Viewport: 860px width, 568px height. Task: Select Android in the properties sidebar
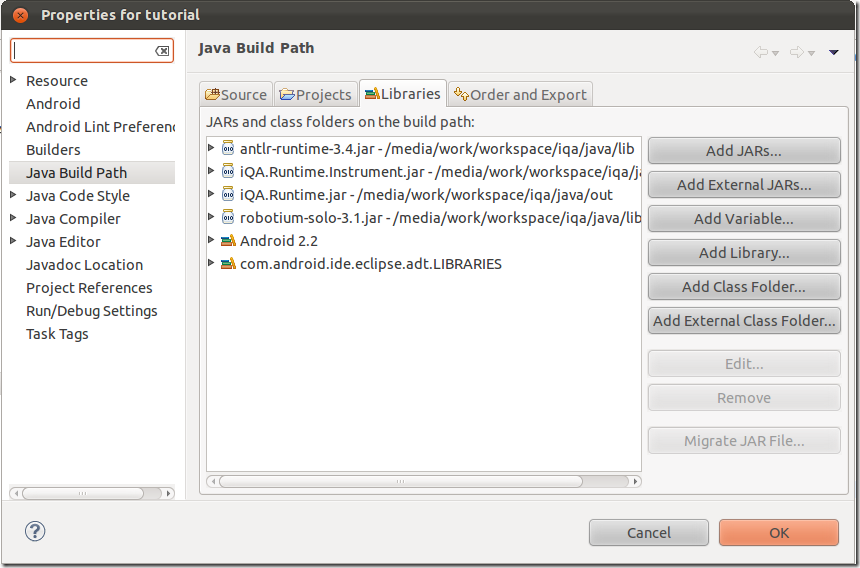tap(53, 104)
